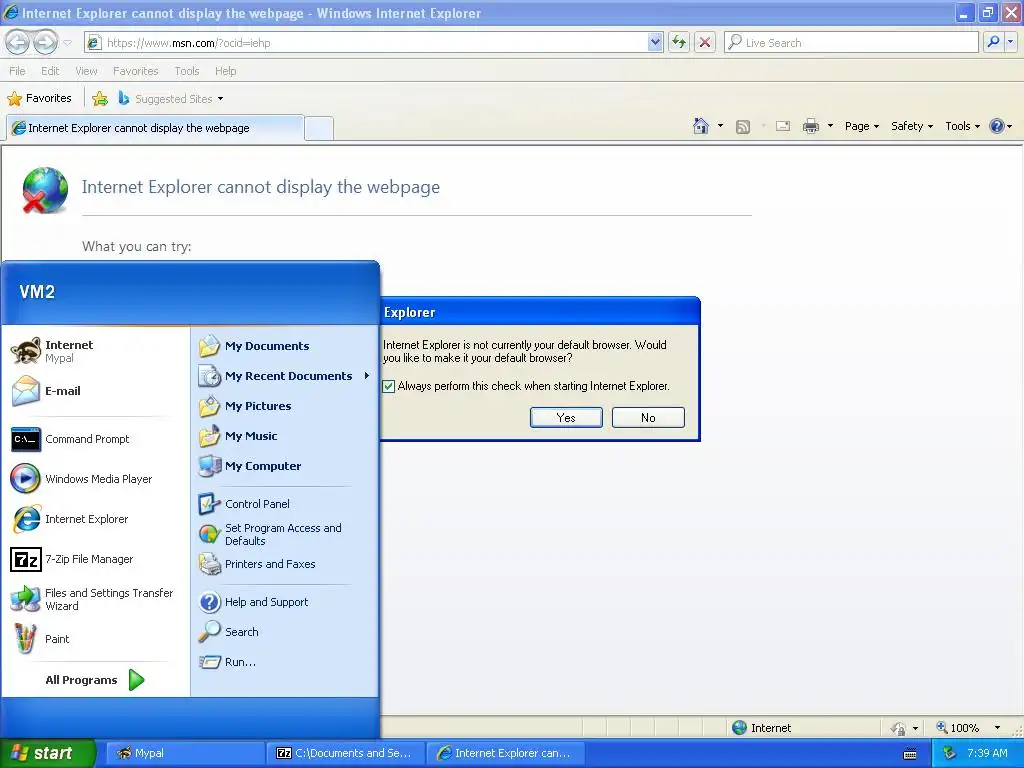Open the Home page icon in command bar

pyautogui.click(x=701, y=126)
